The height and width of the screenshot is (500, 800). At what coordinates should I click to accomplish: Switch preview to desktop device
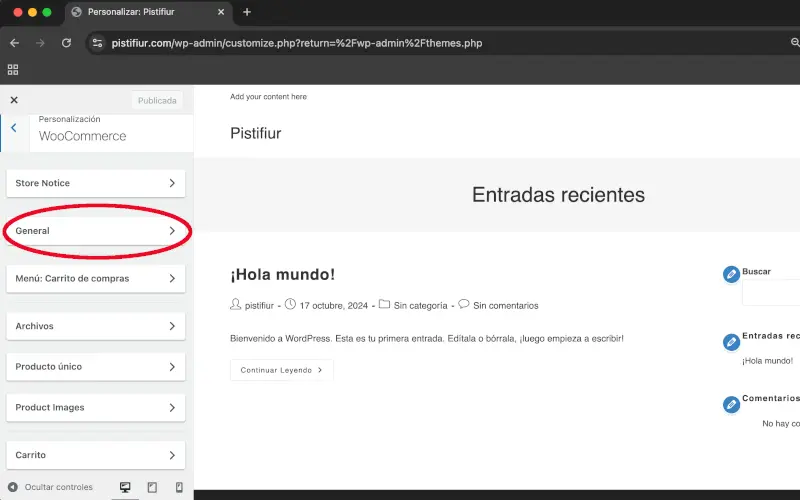point(125,487)
